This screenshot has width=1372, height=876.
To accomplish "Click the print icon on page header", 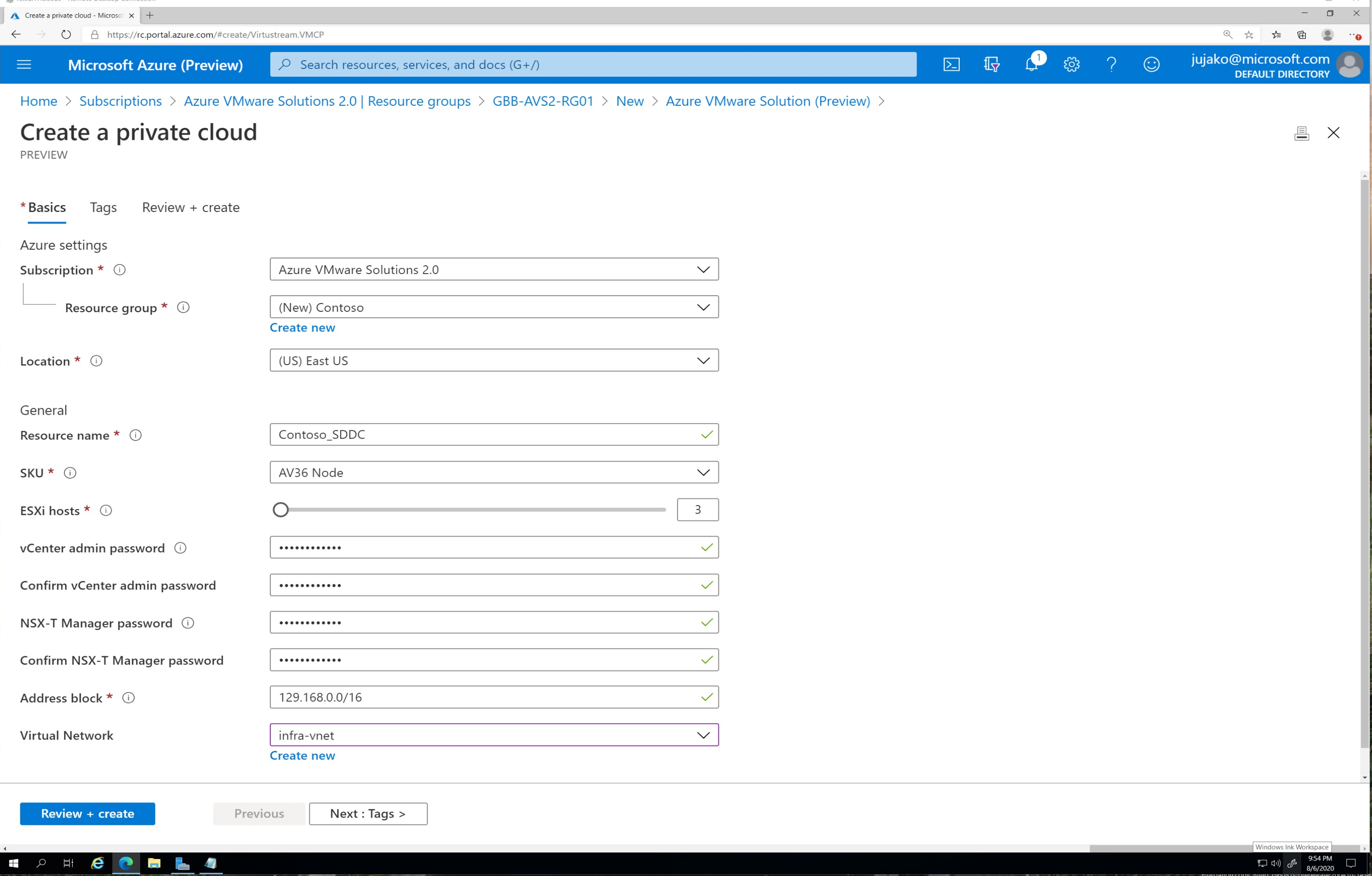I will pyautogui.click(x=1301, y=133).
